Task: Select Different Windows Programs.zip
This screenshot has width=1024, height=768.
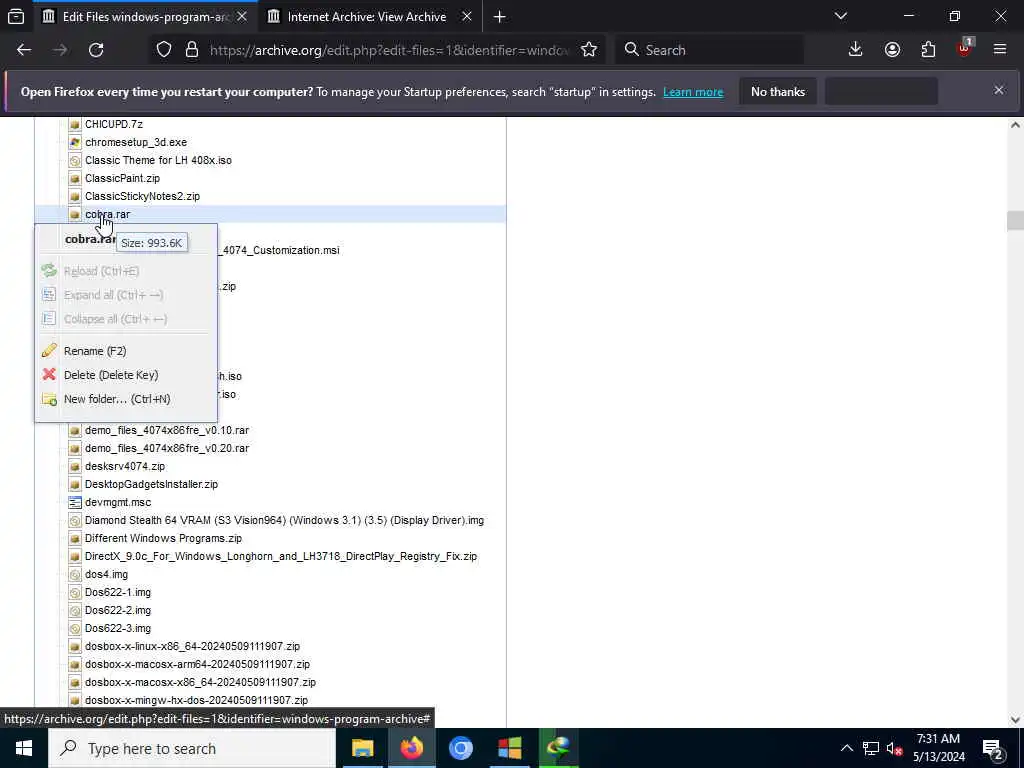Action: (163, 538)
